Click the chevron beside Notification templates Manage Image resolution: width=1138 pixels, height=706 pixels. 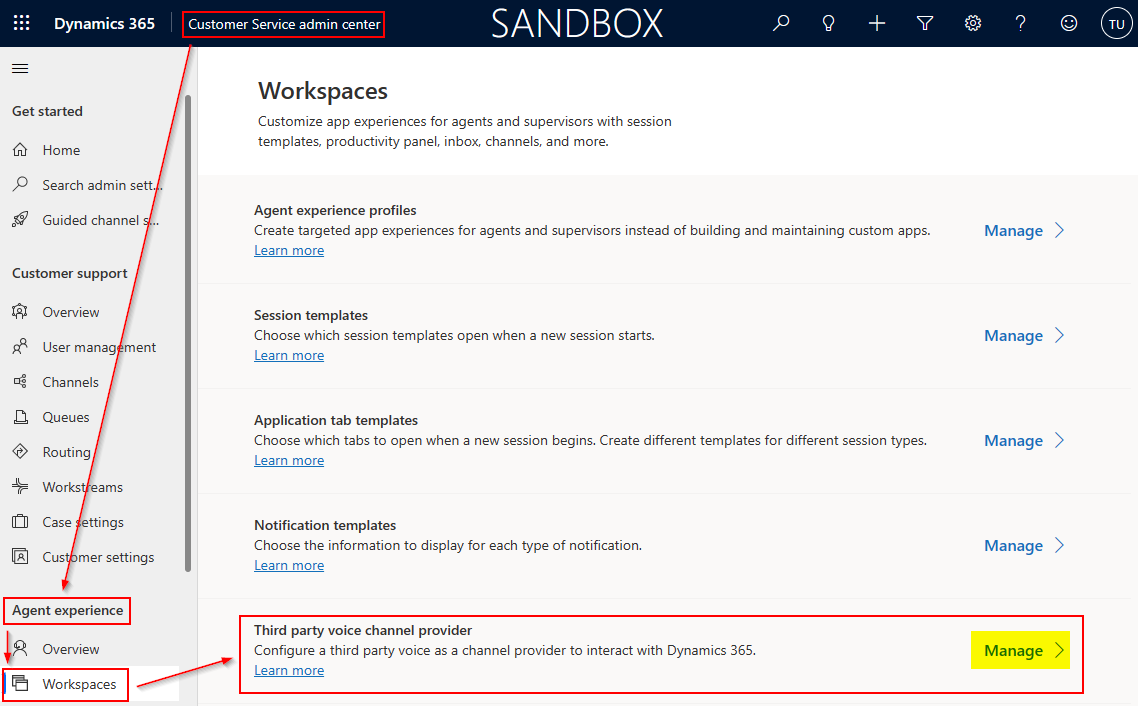[1060, 546]
